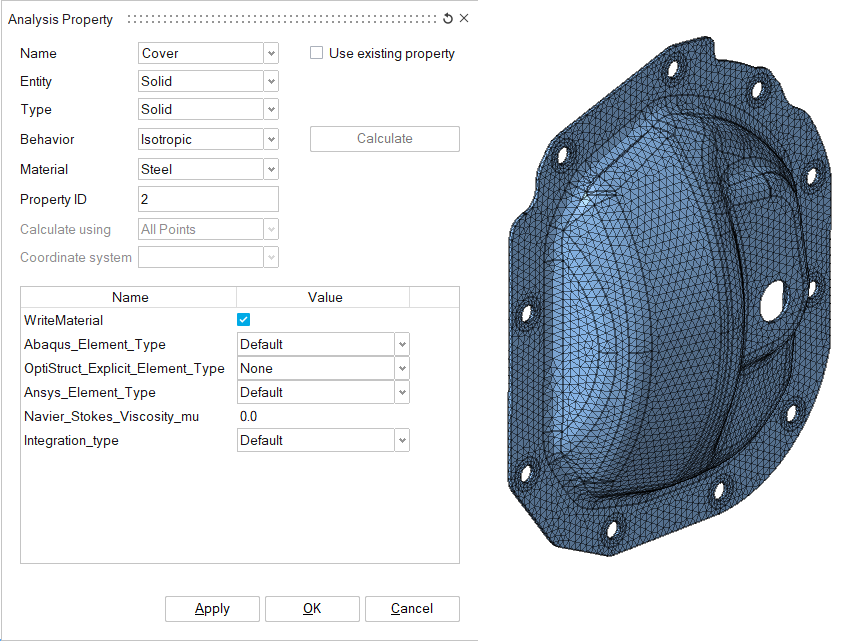This screenshot has width=849, height=641.
Task: Click the reset icon in the dialog title bar
Action: (x=448, y=19)
